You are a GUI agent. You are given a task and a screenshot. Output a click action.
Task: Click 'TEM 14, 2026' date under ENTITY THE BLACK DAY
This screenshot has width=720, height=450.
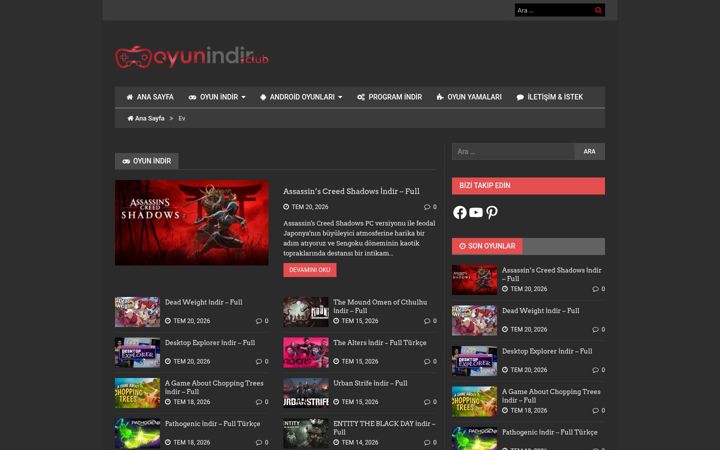point(360,443)
